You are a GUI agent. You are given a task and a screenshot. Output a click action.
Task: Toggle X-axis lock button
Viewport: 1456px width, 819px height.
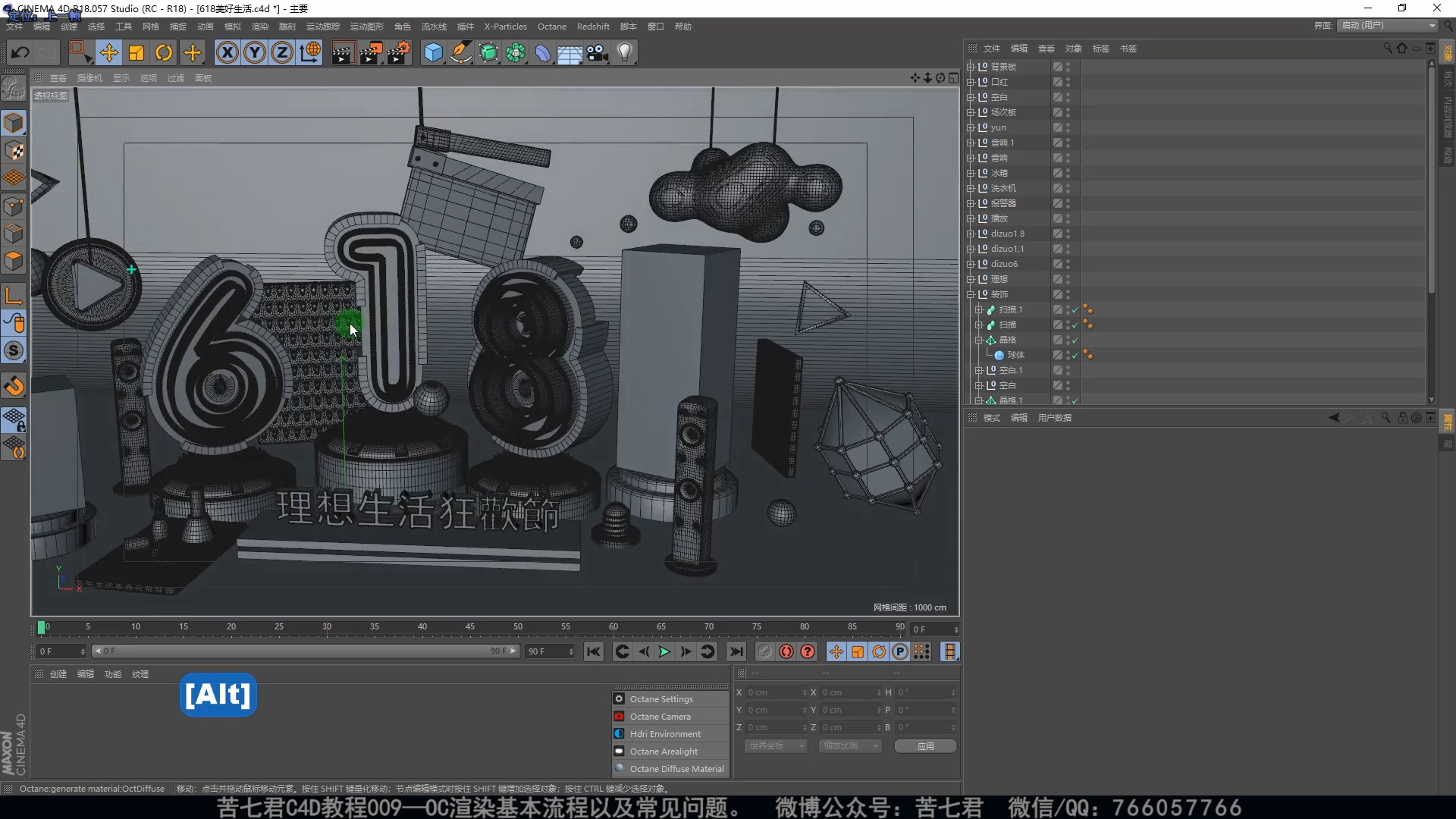[227, 52]
